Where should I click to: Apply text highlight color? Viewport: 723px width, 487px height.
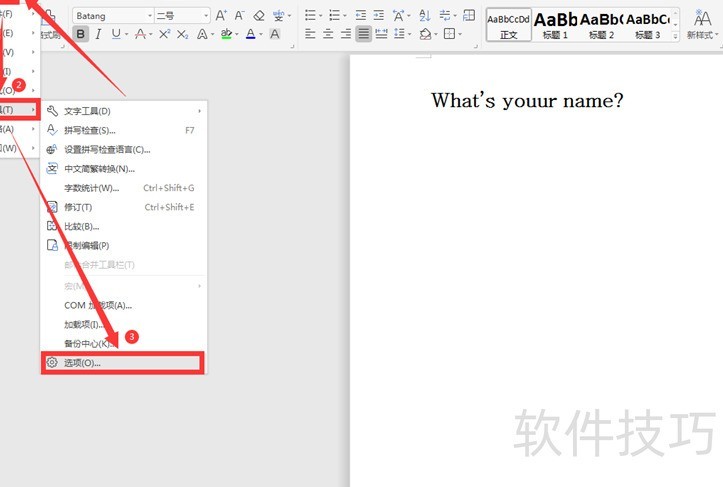[x=226, y=34]
